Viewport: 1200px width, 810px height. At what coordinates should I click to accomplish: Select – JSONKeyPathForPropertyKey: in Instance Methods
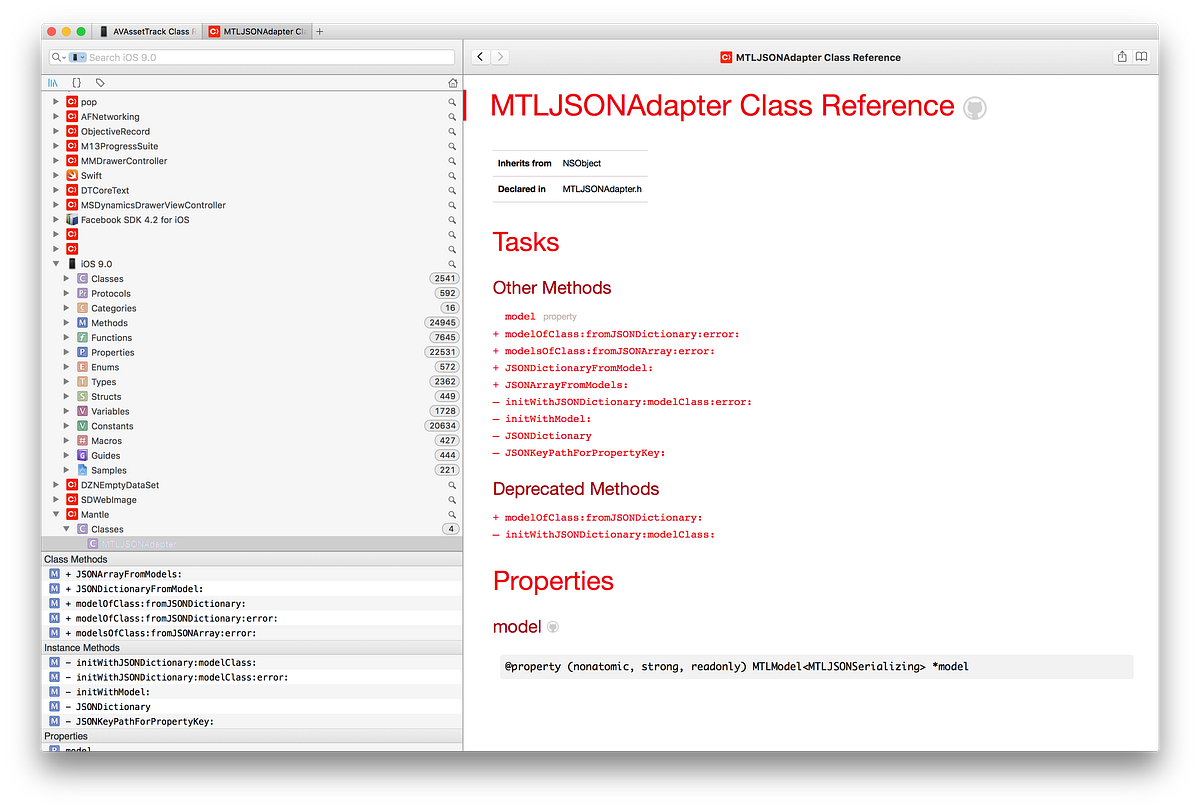click(252, 721)
